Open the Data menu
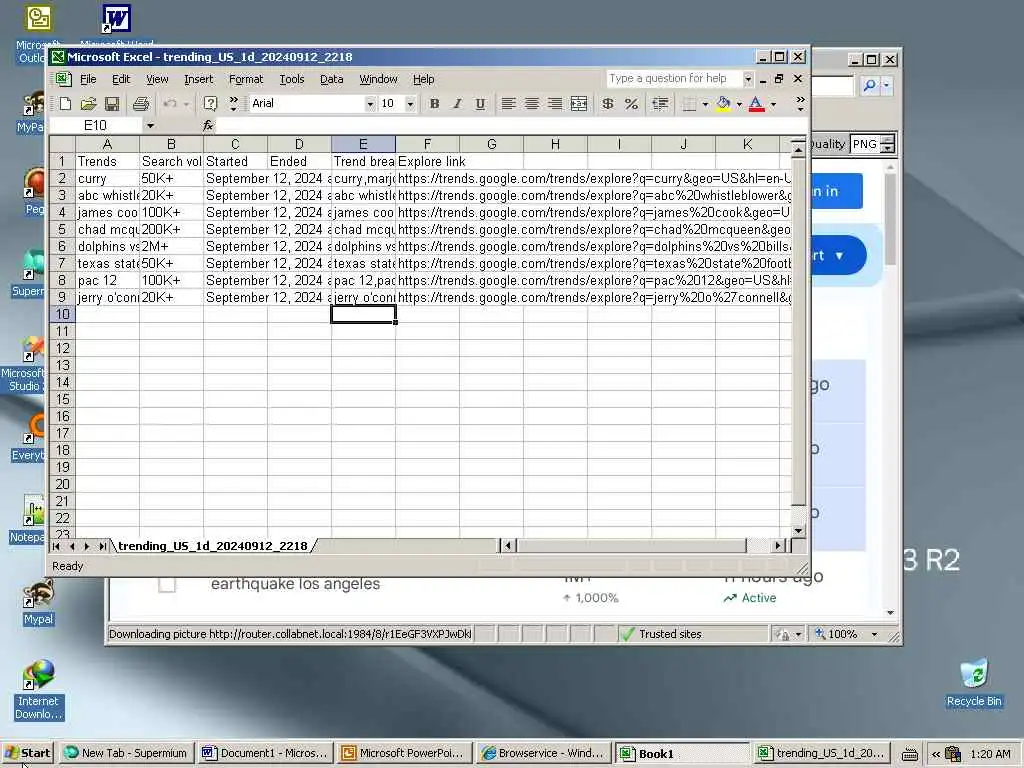 click(x=332, y=79)
